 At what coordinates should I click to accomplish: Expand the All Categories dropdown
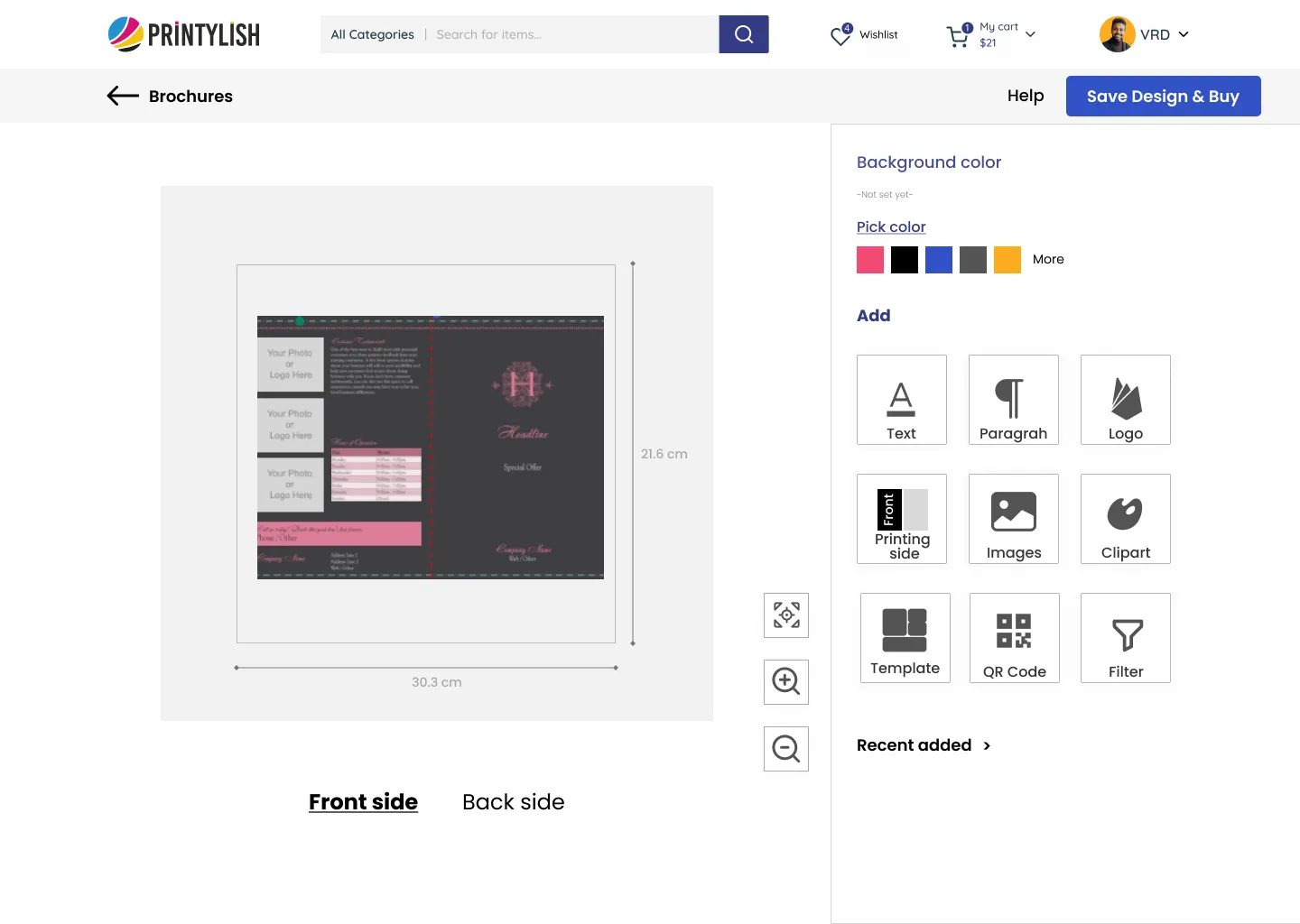click(372, 34)
